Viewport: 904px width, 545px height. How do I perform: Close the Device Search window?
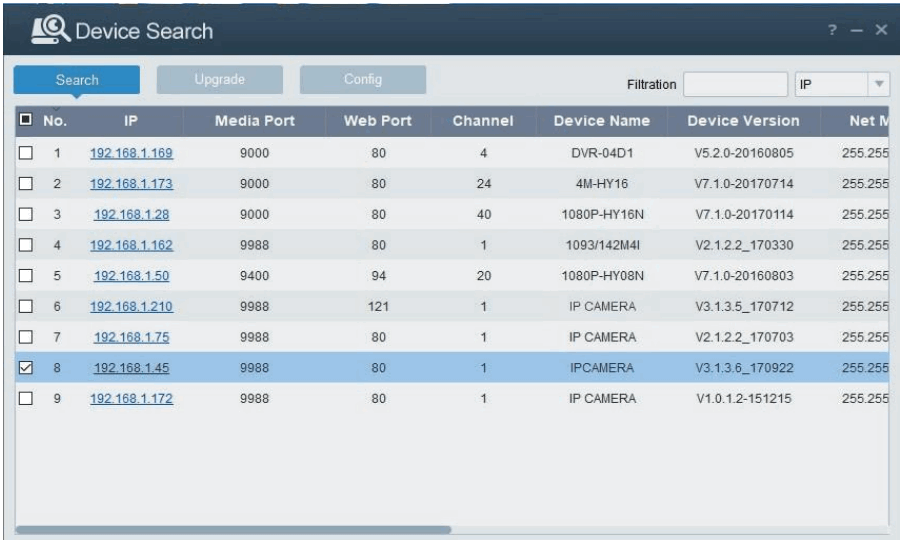click(x=881, y=30)
